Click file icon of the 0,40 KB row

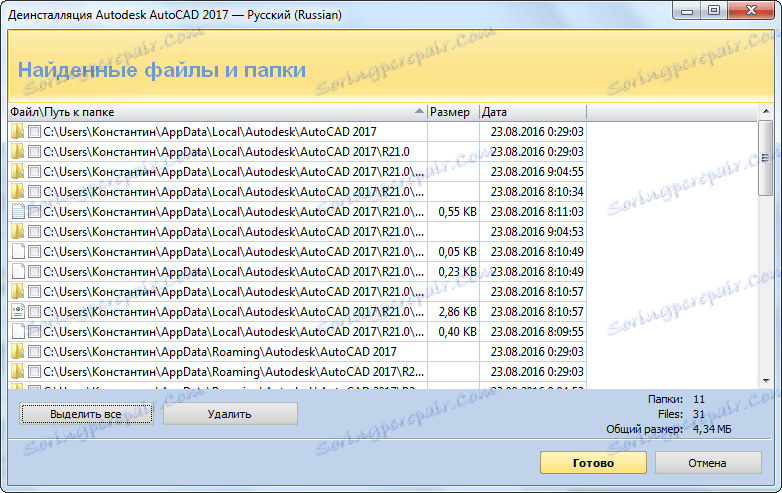pyautogui.click(x=18, y=331)
